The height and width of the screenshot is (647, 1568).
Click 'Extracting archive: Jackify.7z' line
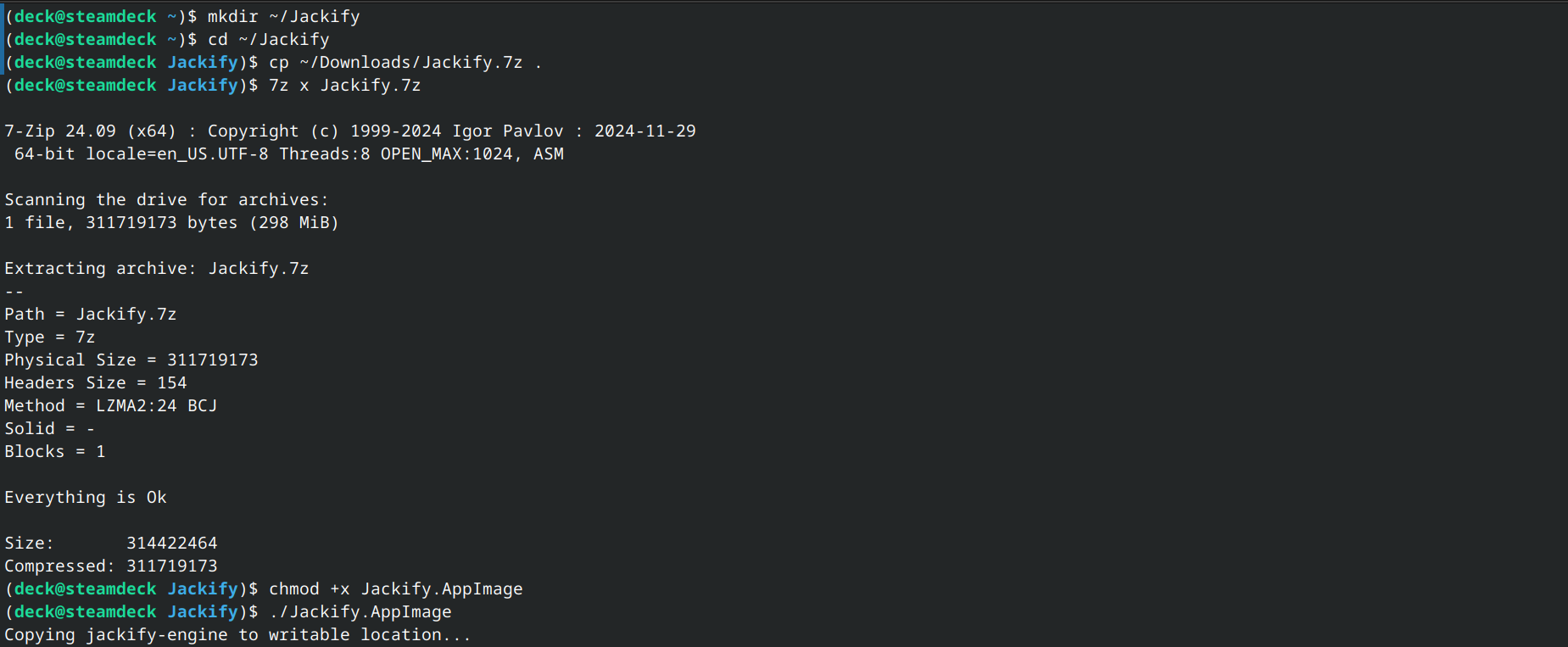[x=157, y=268]
